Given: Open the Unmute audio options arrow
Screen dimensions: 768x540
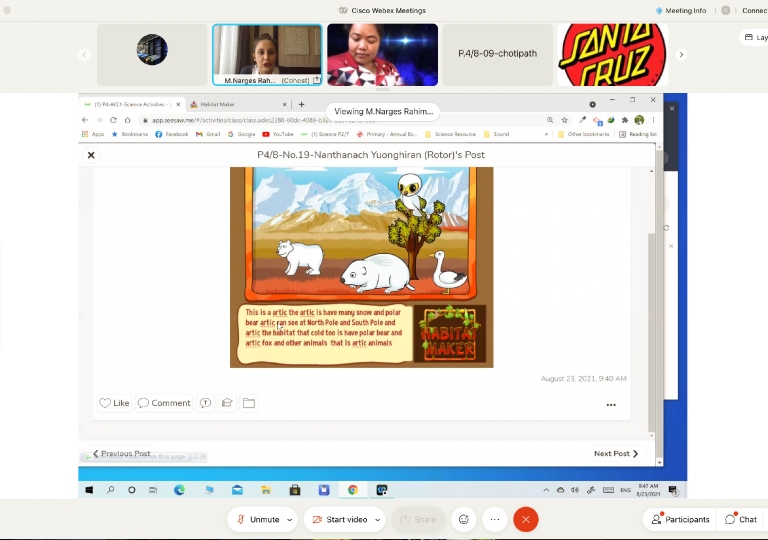Looking at the screenshot, I should click(x=289, y=519).
